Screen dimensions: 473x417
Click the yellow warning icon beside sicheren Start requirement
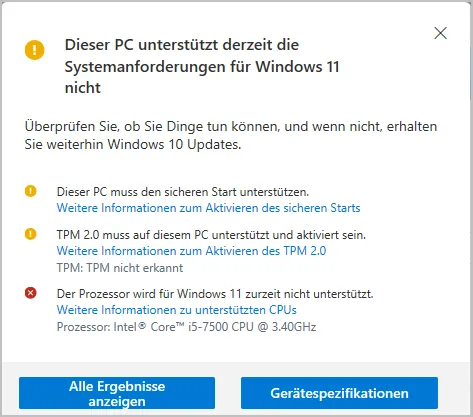point(31,191)
